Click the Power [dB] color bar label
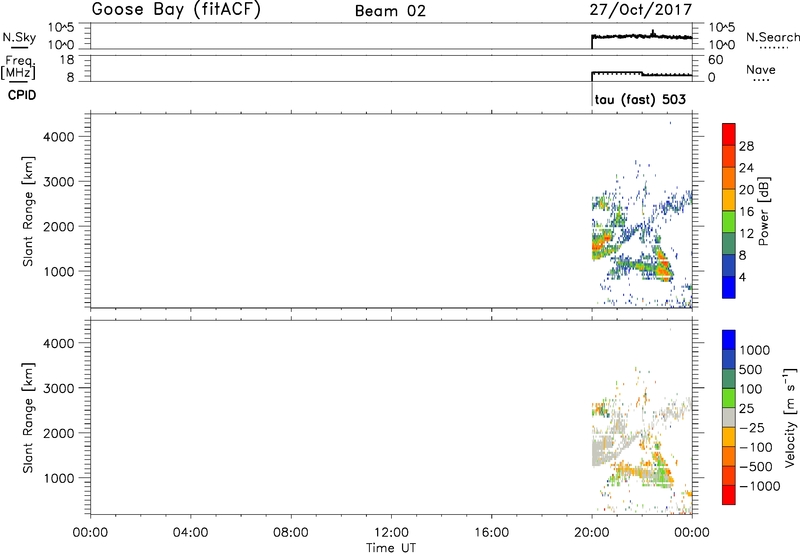The width and height of the screenshot is (800, 554). point(764,211)
